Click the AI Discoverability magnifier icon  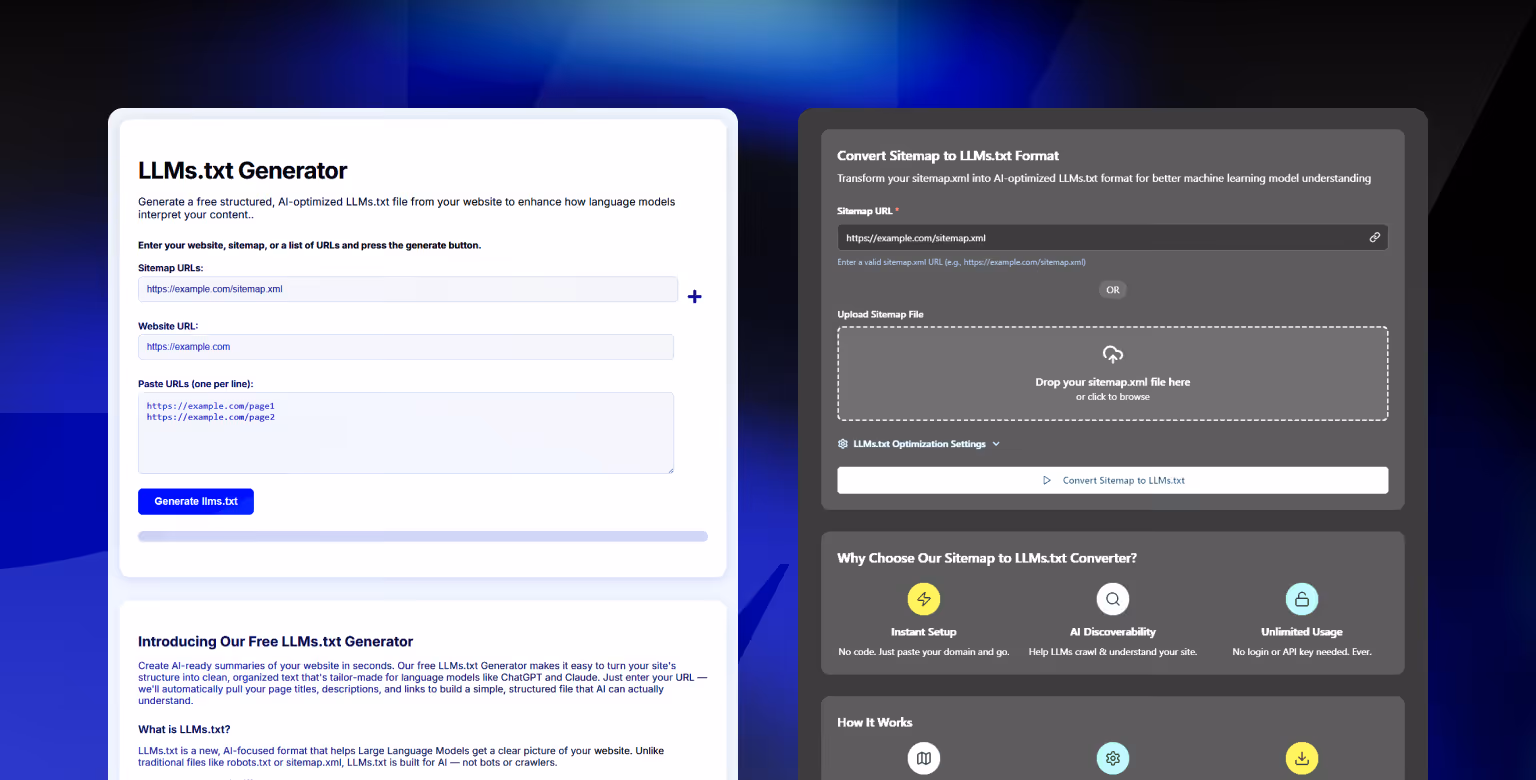point(1112,599)
